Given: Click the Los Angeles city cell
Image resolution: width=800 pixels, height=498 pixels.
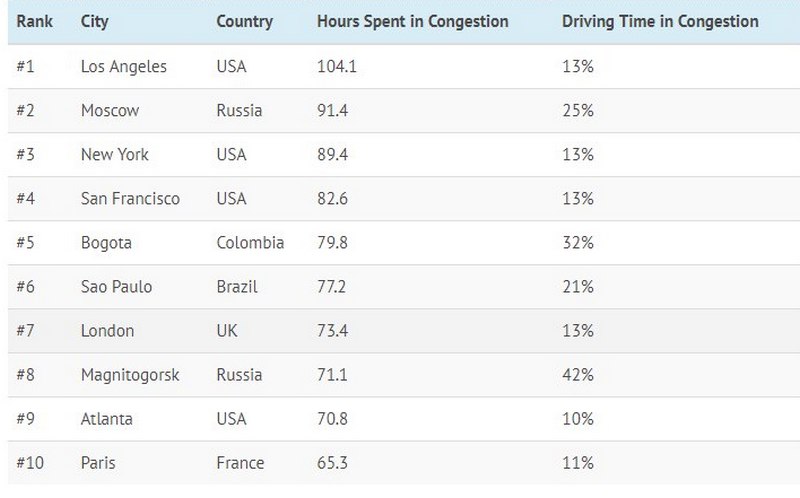Looking at the screenshot, I should (x=123, y=67).
